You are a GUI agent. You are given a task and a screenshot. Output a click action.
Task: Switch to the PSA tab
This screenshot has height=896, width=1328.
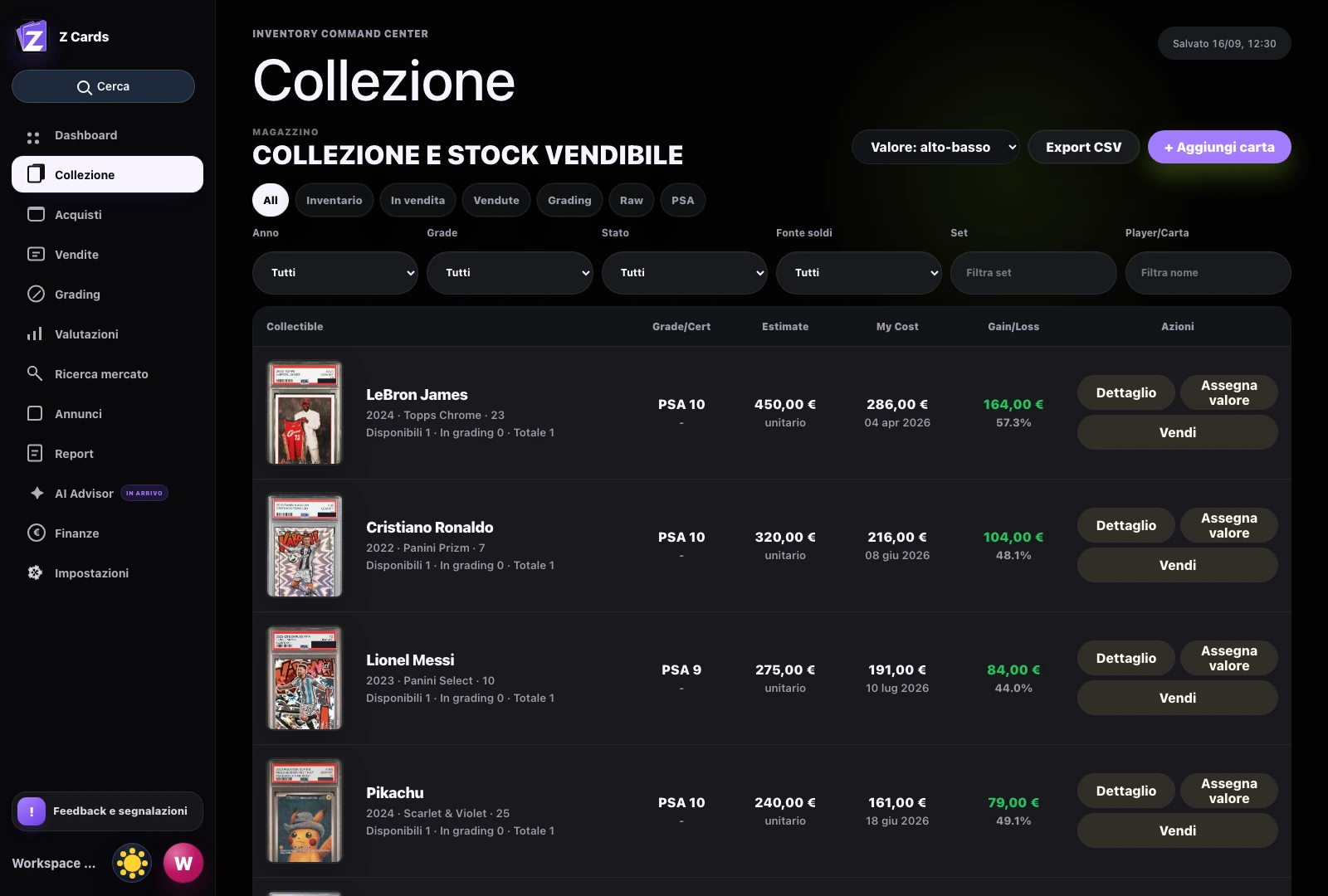point(683,200)
